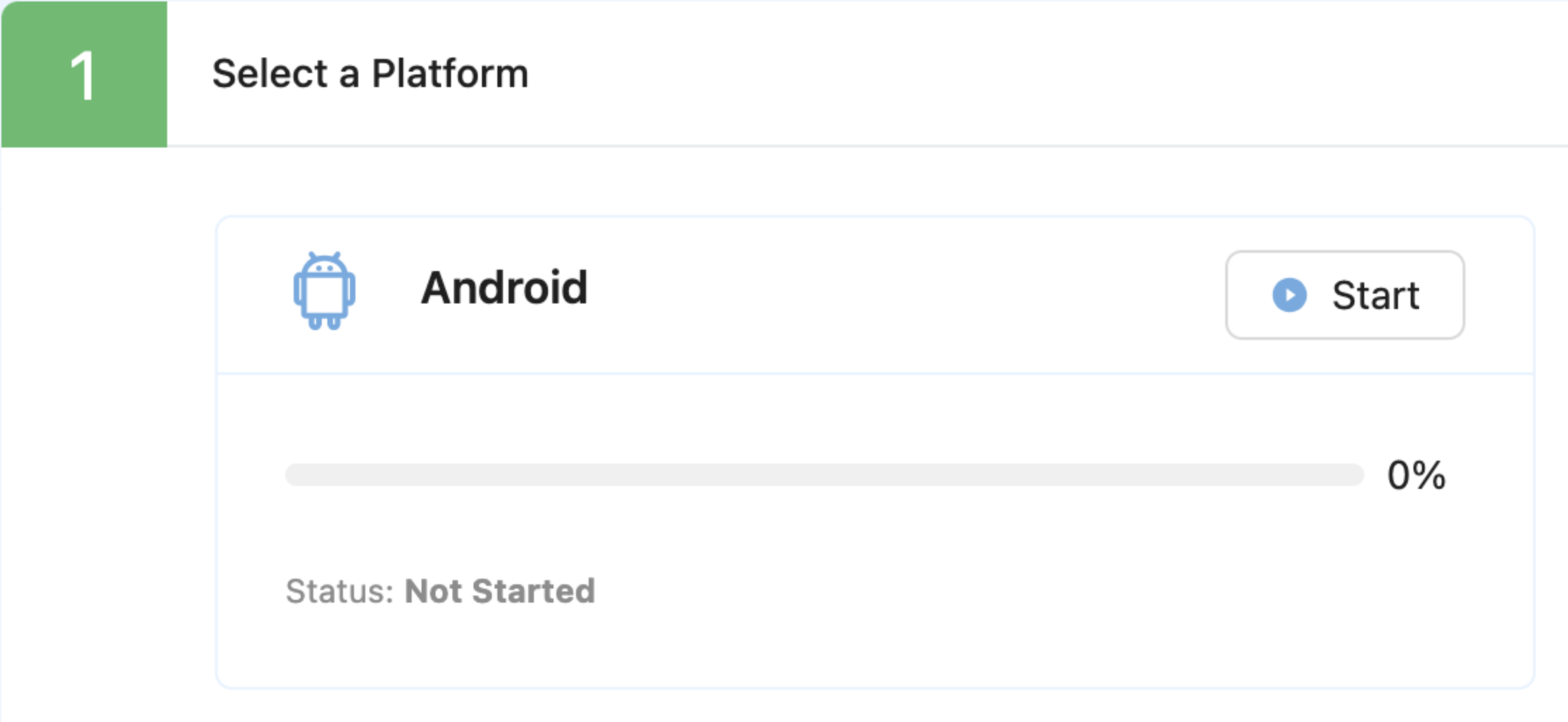Click the word "Not" in the status

point(433,591)
